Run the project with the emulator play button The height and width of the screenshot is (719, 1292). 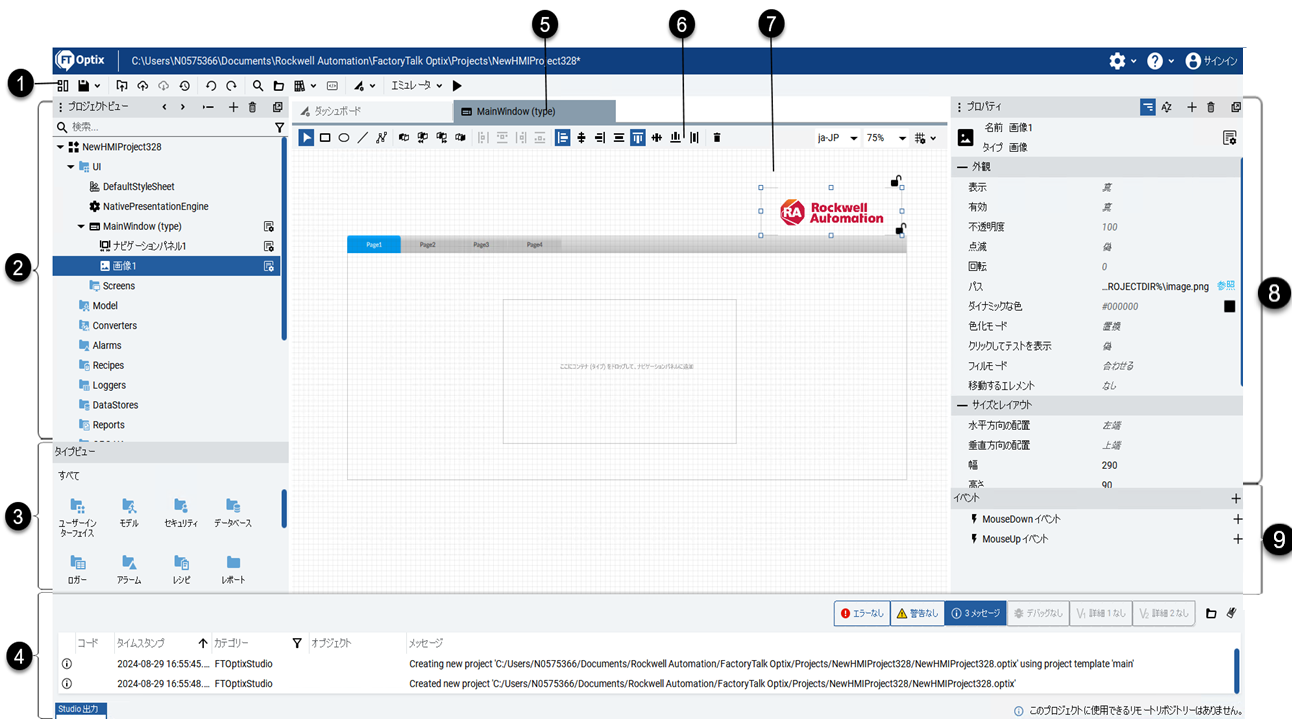(x=457, y=87)
